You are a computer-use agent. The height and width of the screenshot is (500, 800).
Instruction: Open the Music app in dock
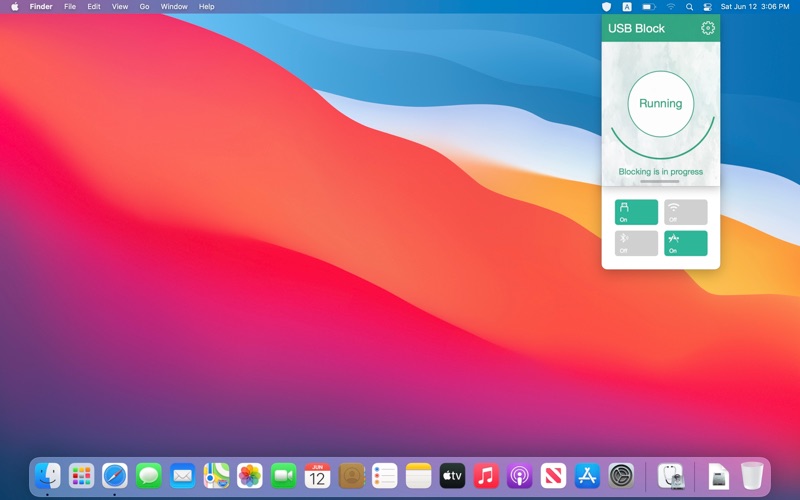point(486,476)
